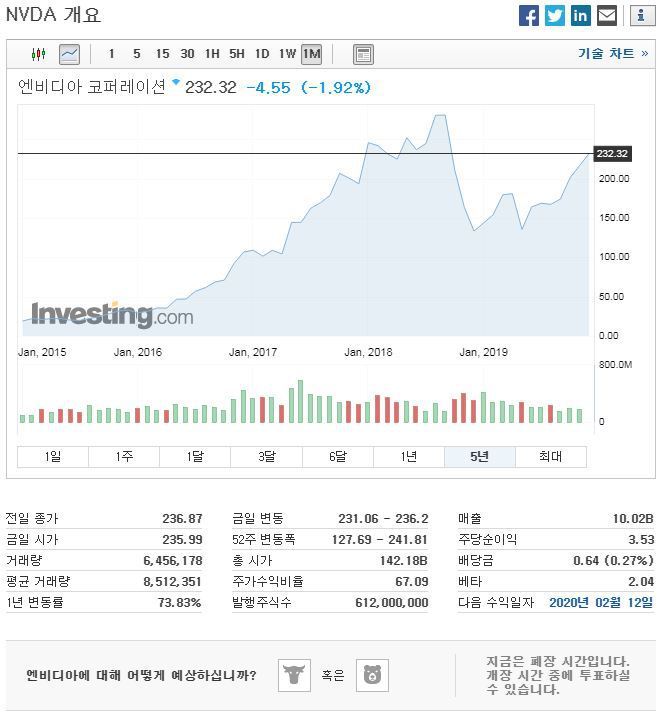Click the tallest volume bar in 2017
This screenshot has height=721, width=665.
click(300, 401)
